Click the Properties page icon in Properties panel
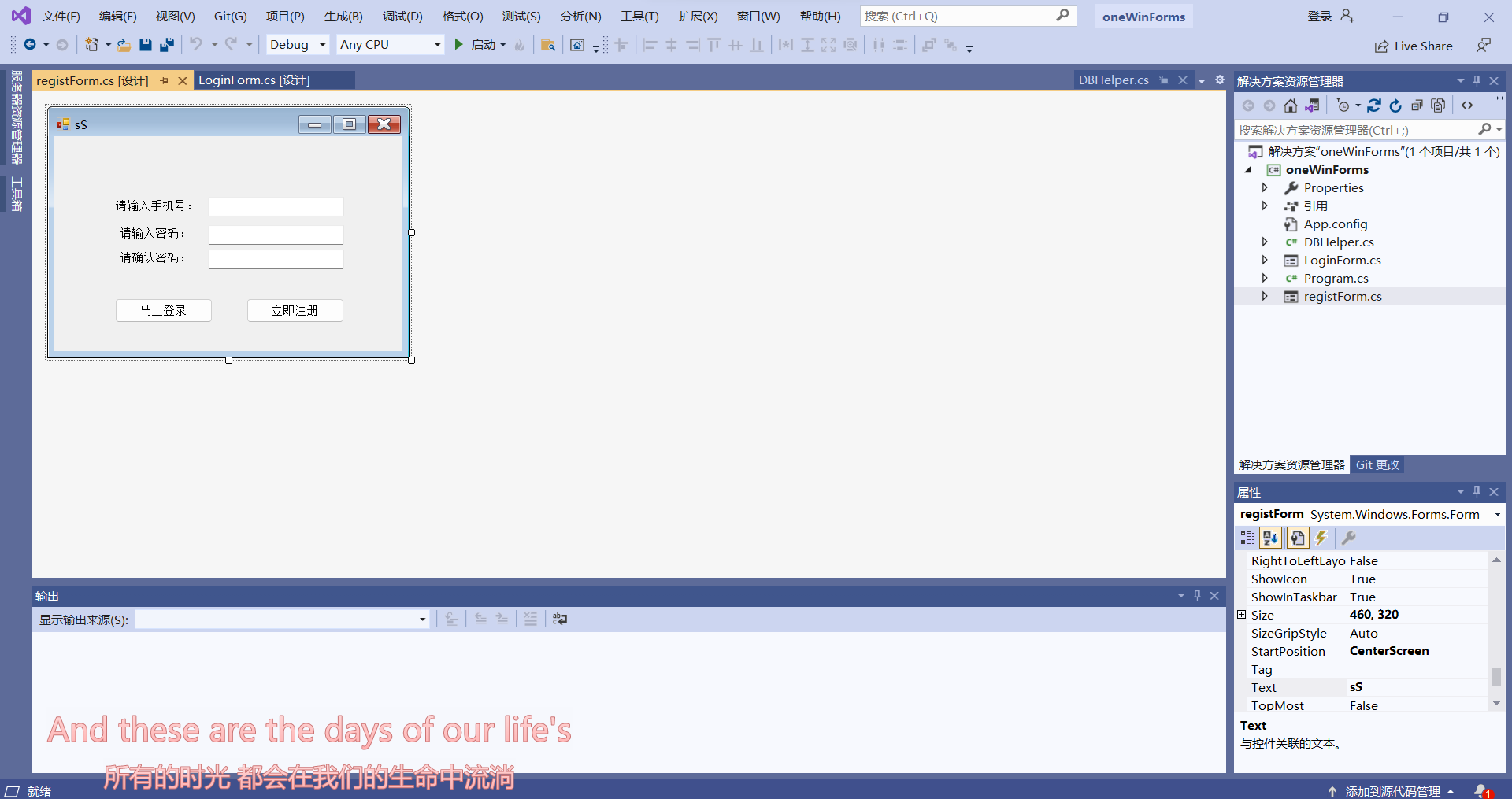 1297,538
